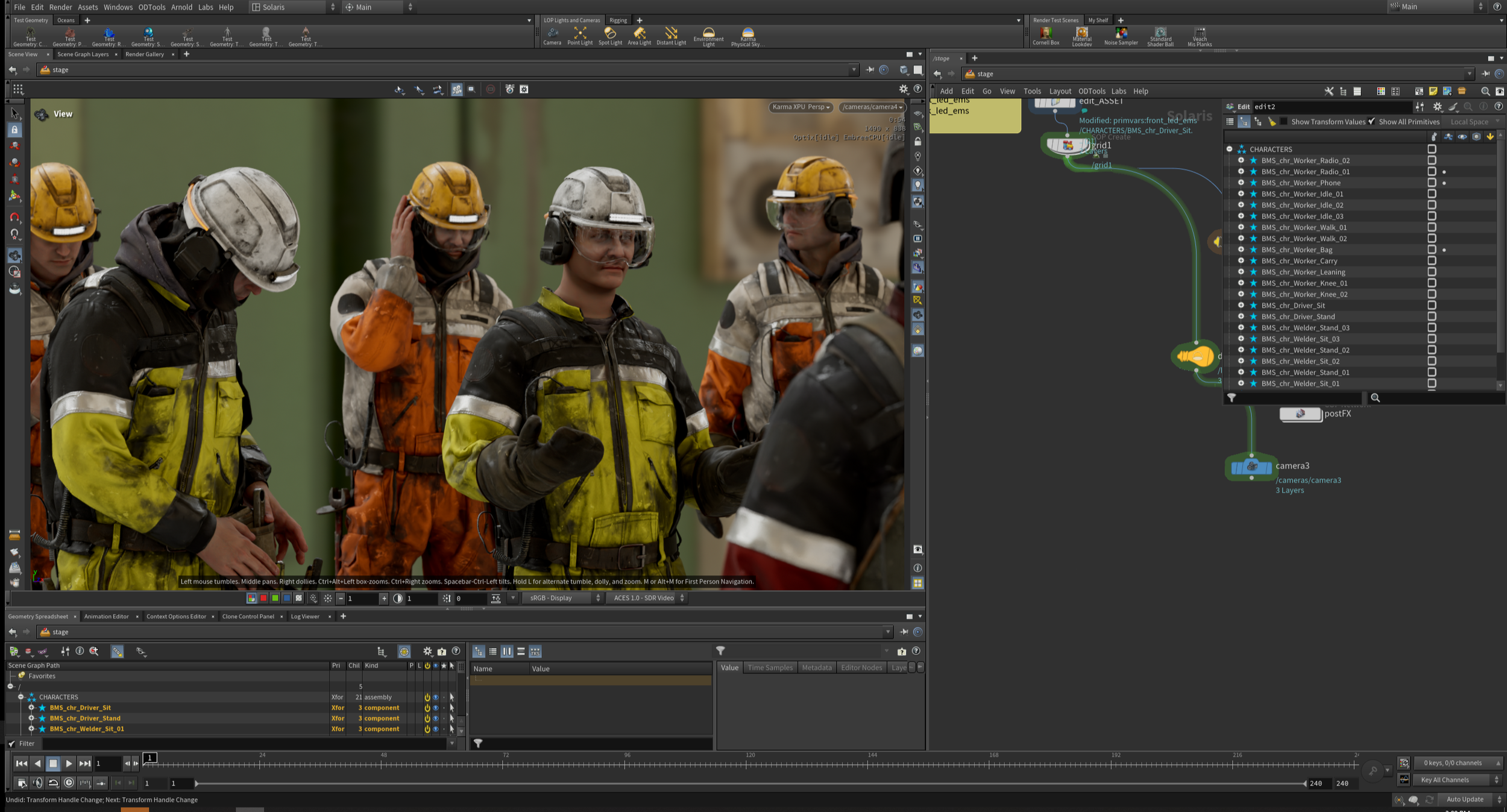Toggle Show All Primitives checkbox

(1372, 122)
